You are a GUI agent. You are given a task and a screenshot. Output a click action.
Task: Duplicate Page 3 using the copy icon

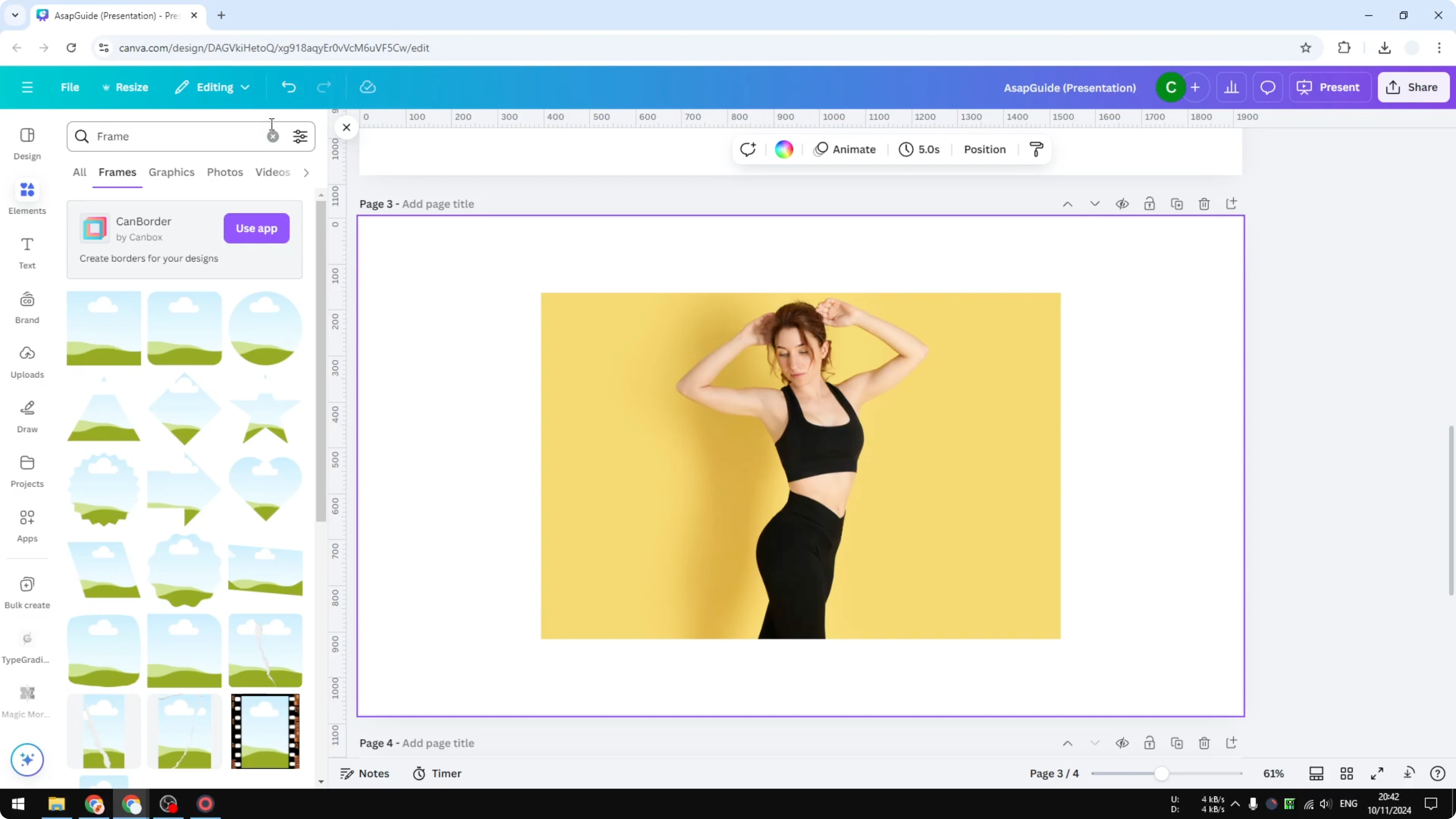(x=1177, y=203)
